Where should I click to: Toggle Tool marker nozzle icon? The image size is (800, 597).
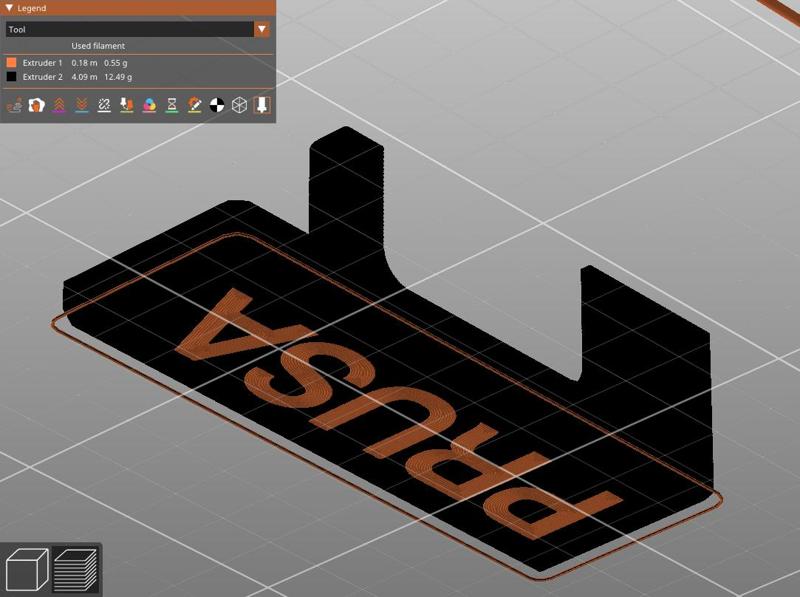point(262,105)
